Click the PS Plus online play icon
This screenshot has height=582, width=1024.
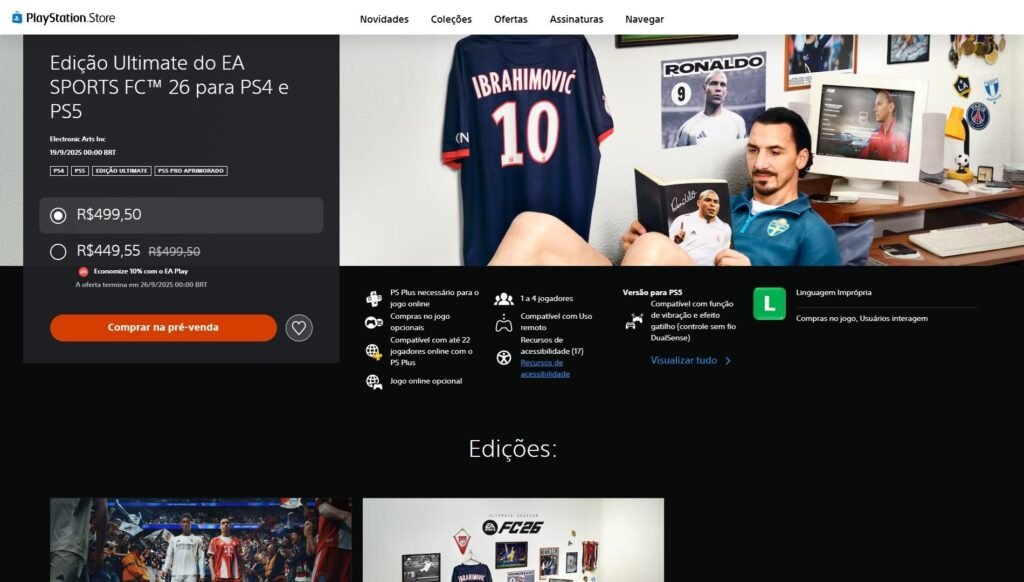coord(374,298)
